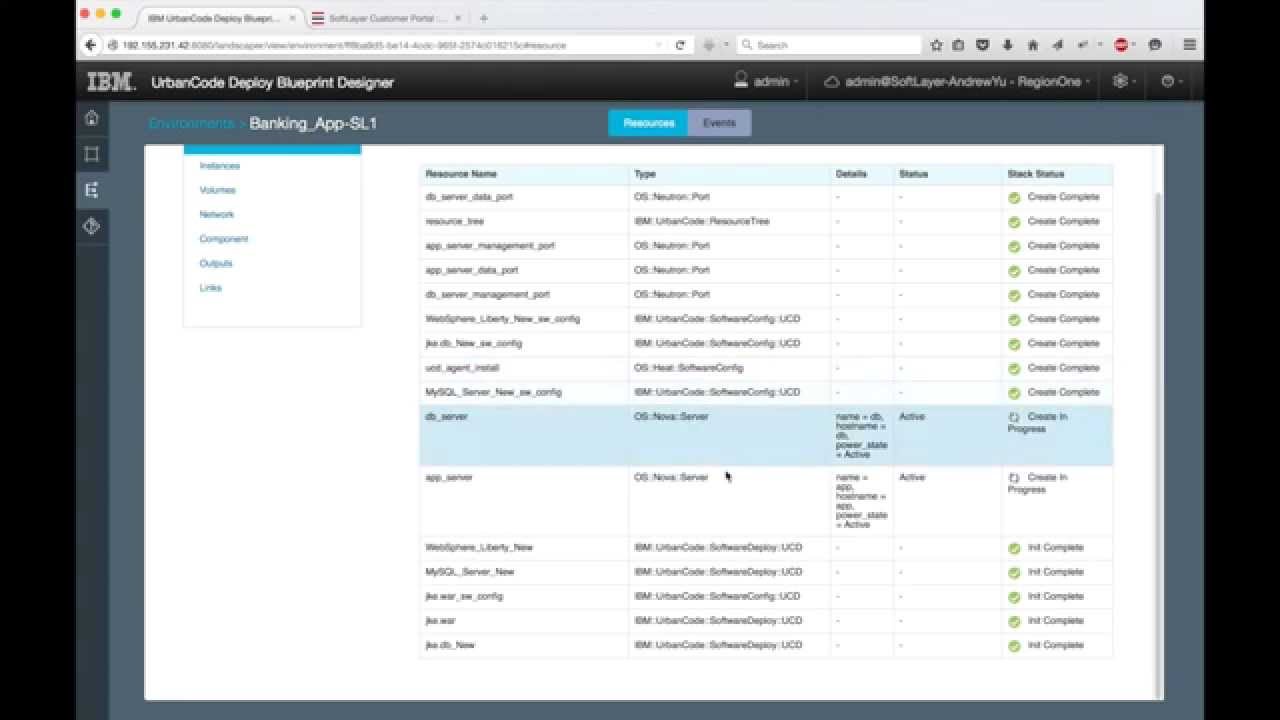Close the IBM UrbanCode Deploy tab
The height and width of the screenshot is (720, 1280).
click(x=293, y=18)
